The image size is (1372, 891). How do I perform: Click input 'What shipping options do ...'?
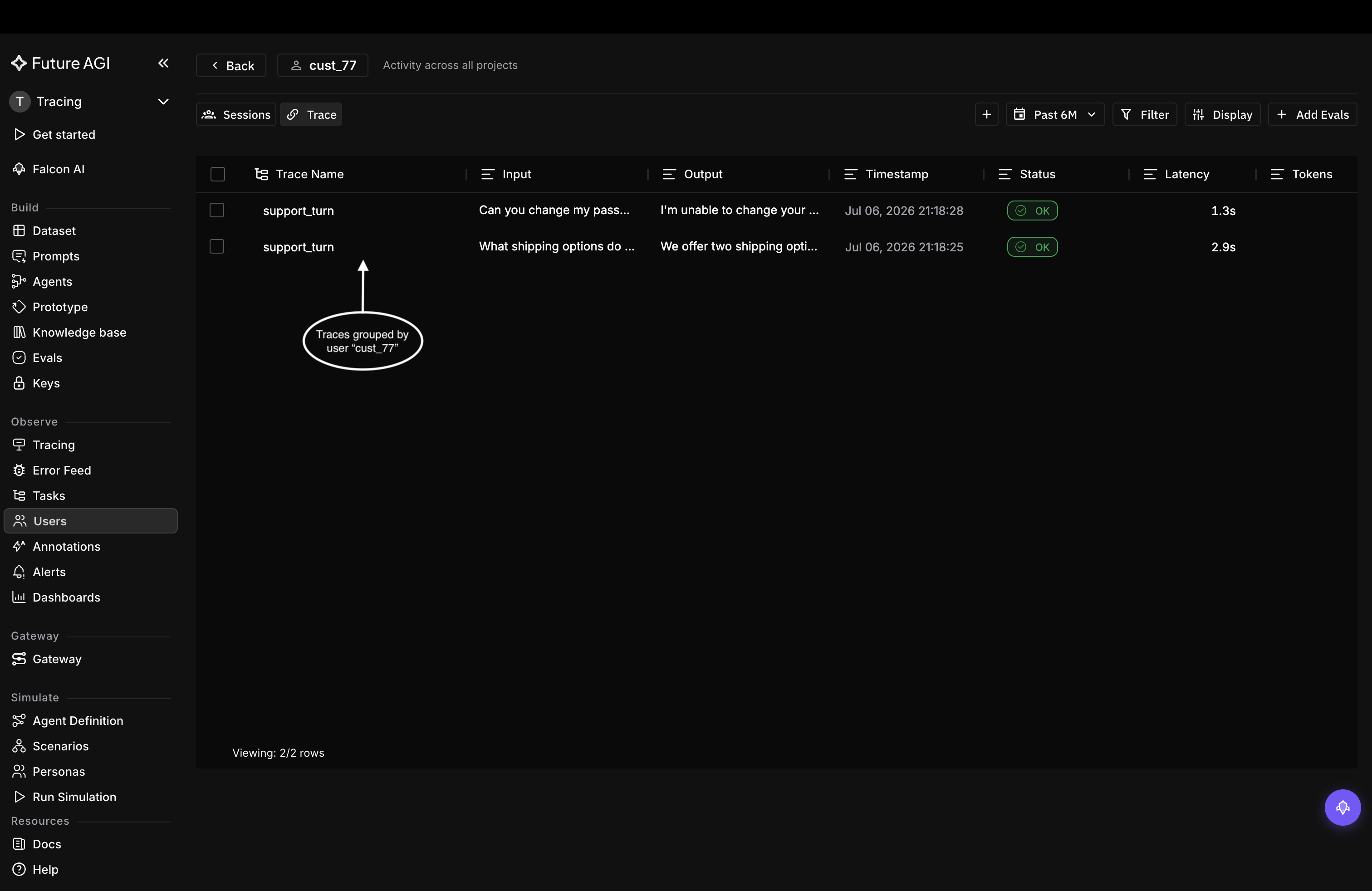(x=556, y=246)
